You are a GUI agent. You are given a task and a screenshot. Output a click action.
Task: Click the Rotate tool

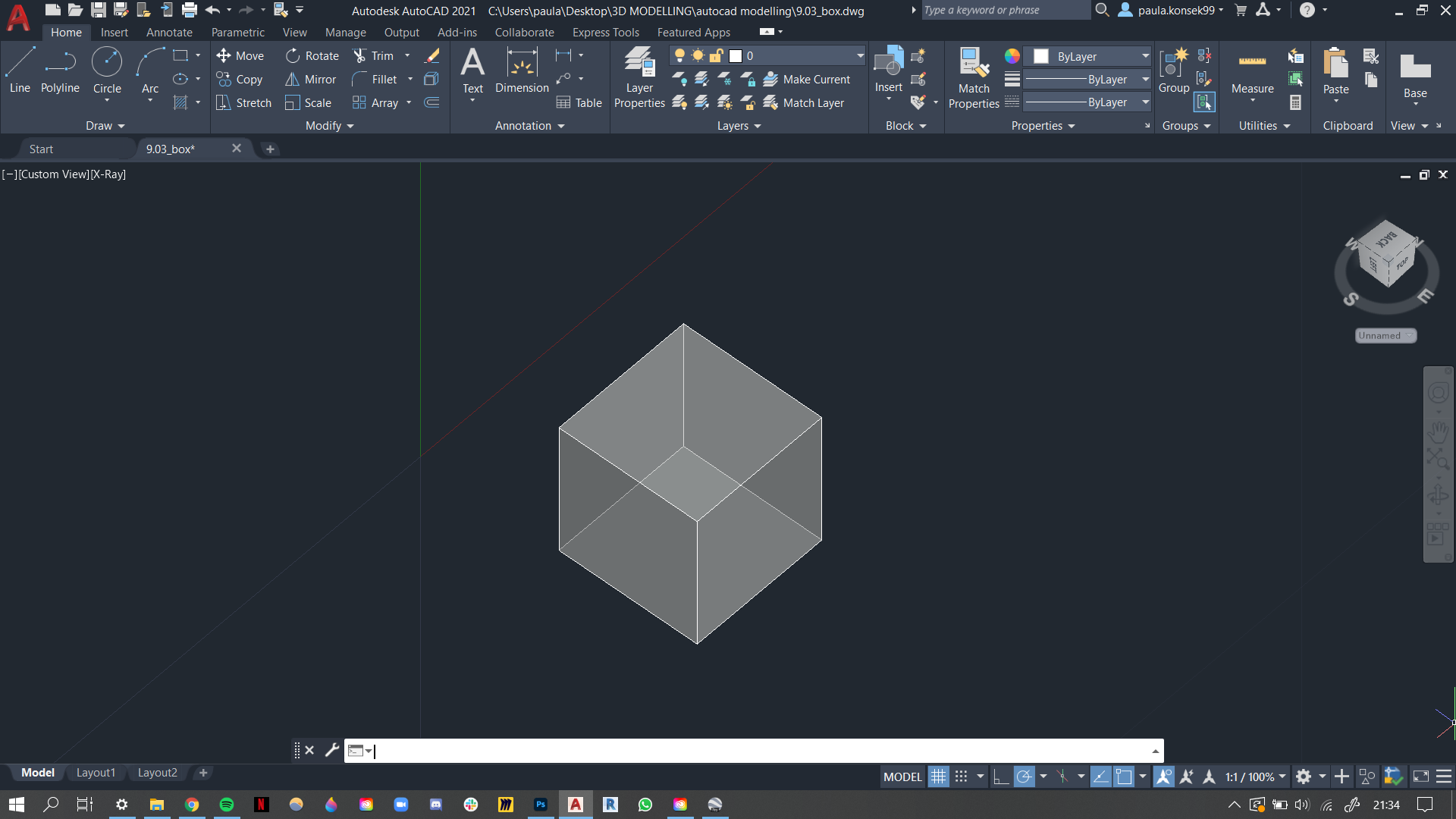click(x=312, y=55)
